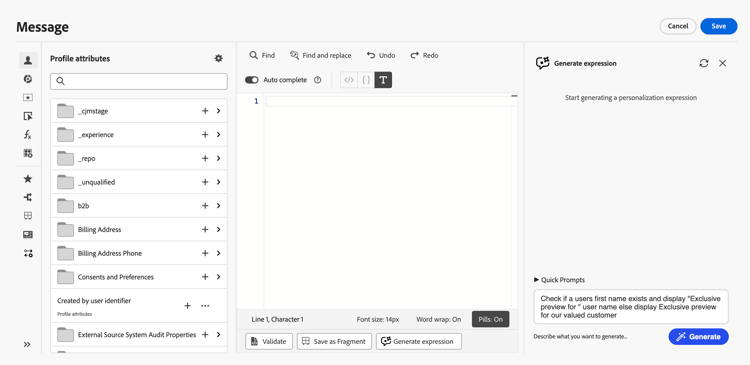The image size is (750, 365).
Task: Click Find in editor toolbar
Action: pos(262,55)
